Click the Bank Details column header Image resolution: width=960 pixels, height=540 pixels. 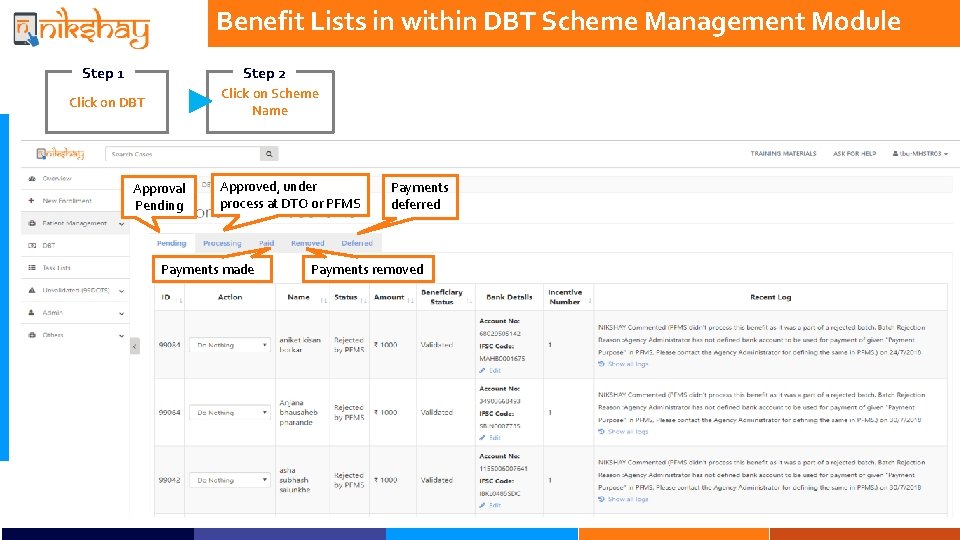[x=509, y=297]
